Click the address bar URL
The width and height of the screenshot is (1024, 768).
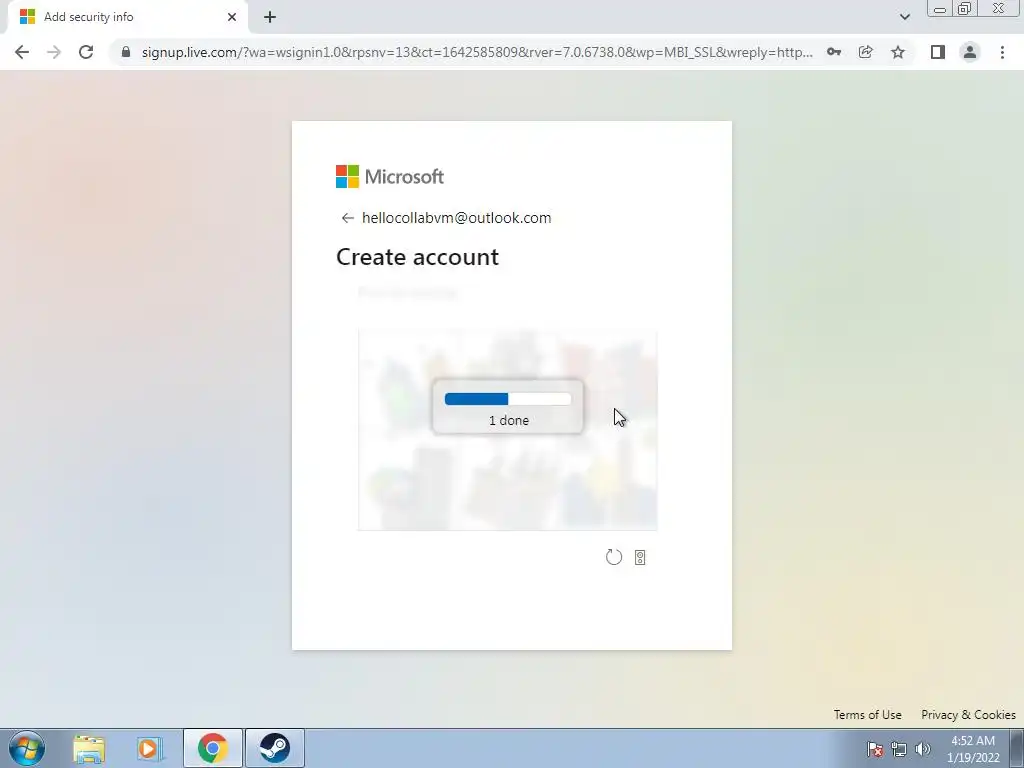477,52
